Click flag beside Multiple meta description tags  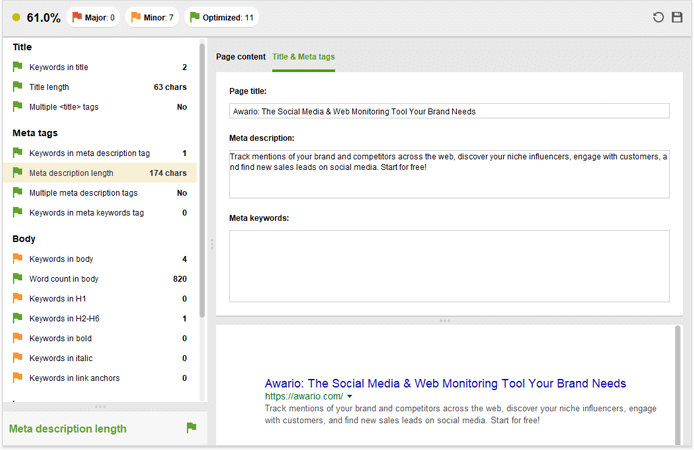[x=18, y=192]
